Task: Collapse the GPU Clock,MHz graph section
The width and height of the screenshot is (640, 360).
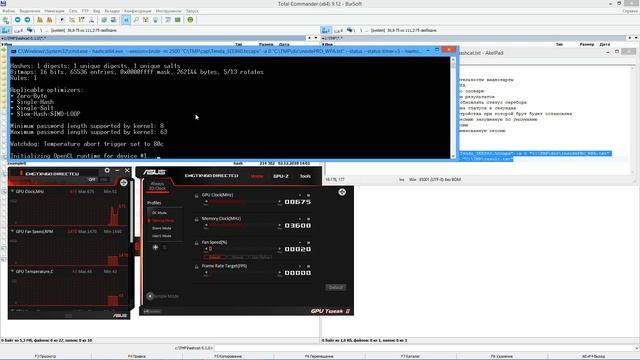Action: 12,191
